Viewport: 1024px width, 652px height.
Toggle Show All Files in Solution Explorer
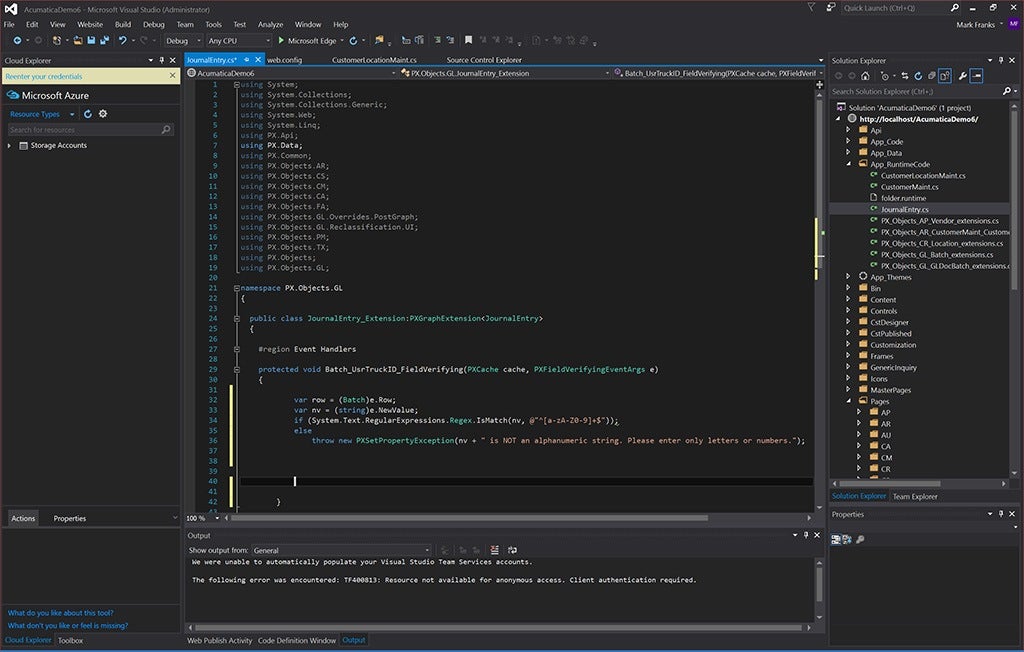(945, 76)
